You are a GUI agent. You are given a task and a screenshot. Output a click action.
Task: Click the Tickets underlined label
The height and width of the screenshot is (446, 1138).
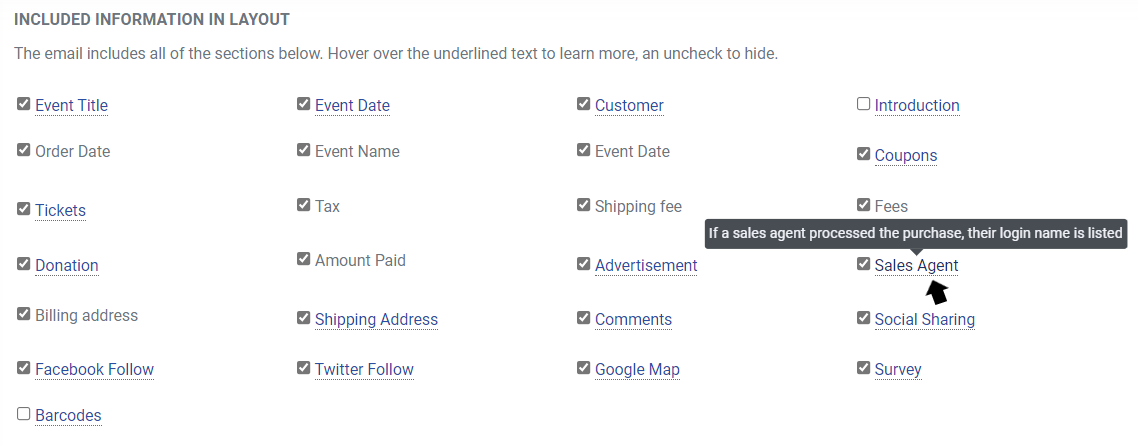[60, 210]
